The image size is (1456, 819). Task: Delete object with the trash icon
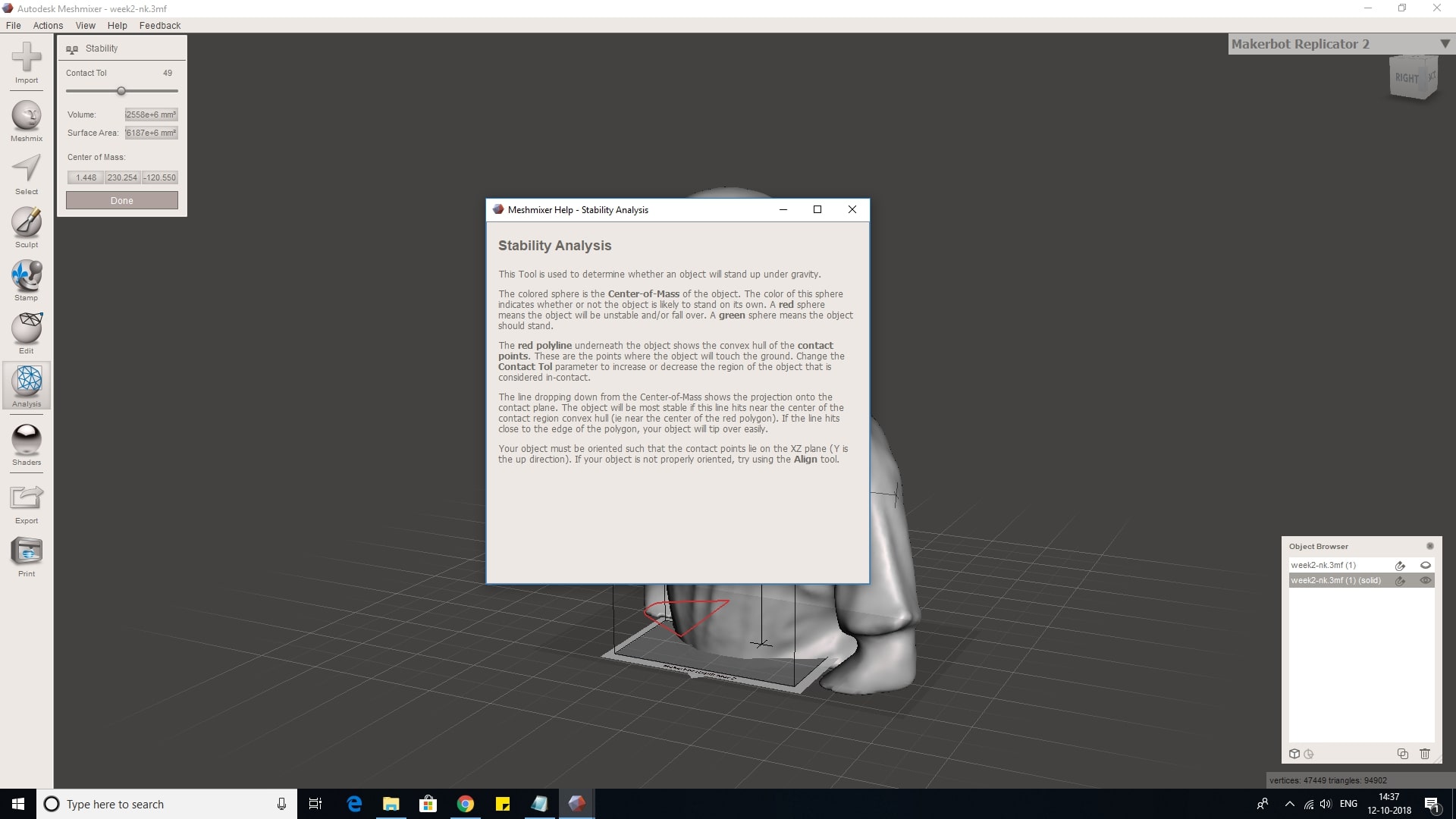[1424, 754]
